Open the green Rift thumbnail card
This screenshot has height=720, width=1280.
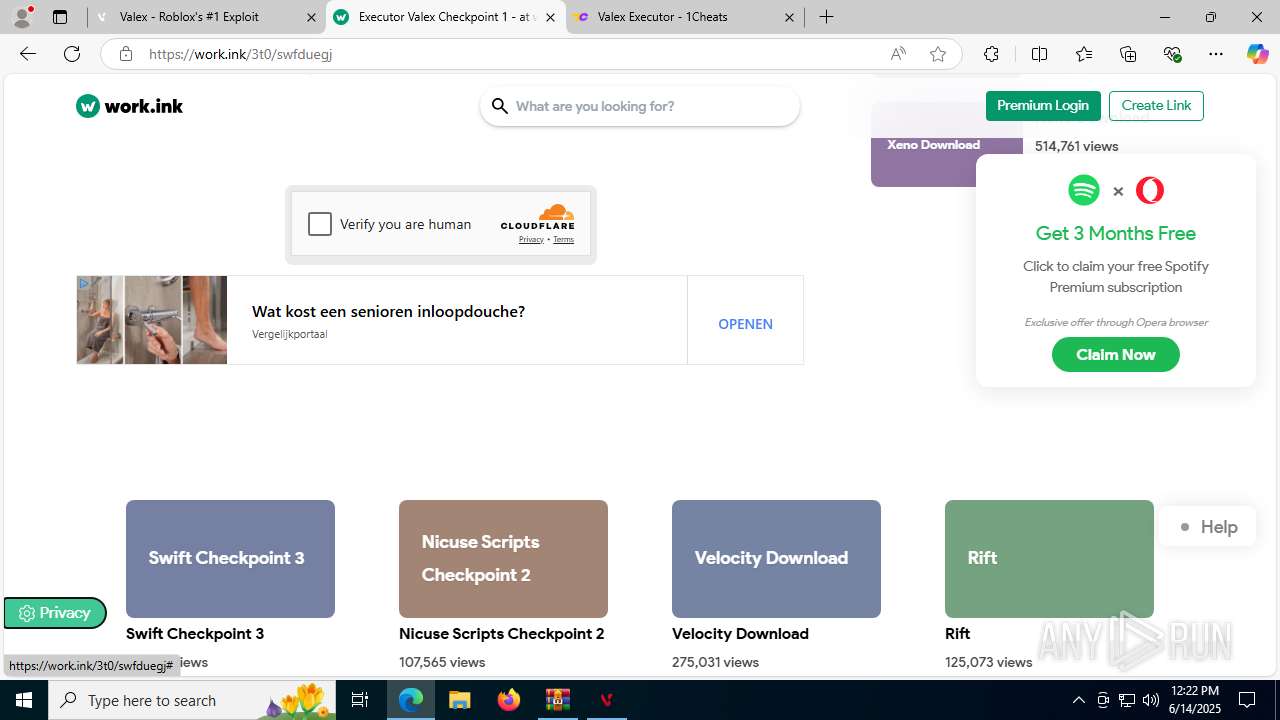1049,559
